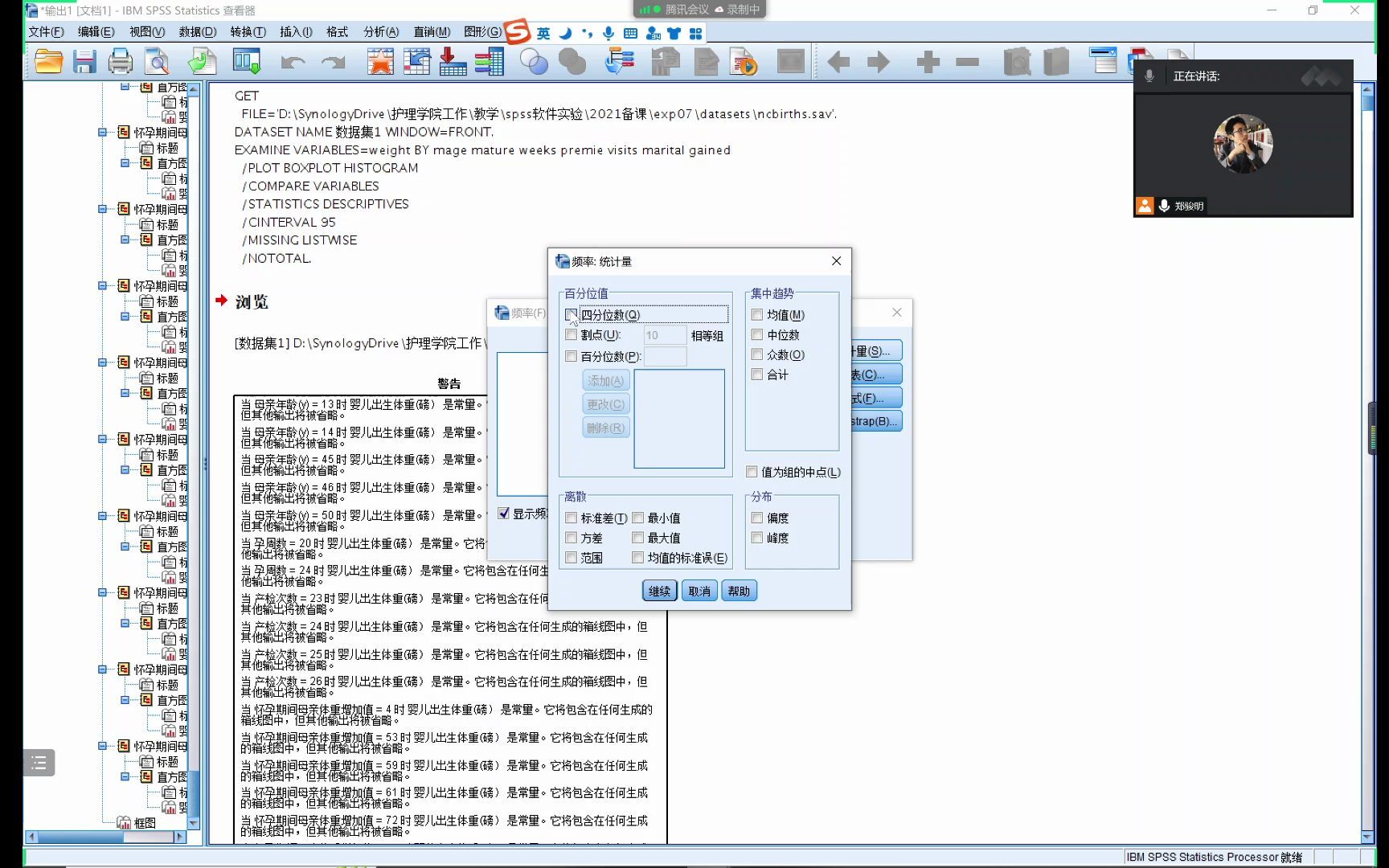Collapse the fifth 怀孕期间母 outline node
The width and height of the screenshot is (1389, 868).
coord(103,440)
